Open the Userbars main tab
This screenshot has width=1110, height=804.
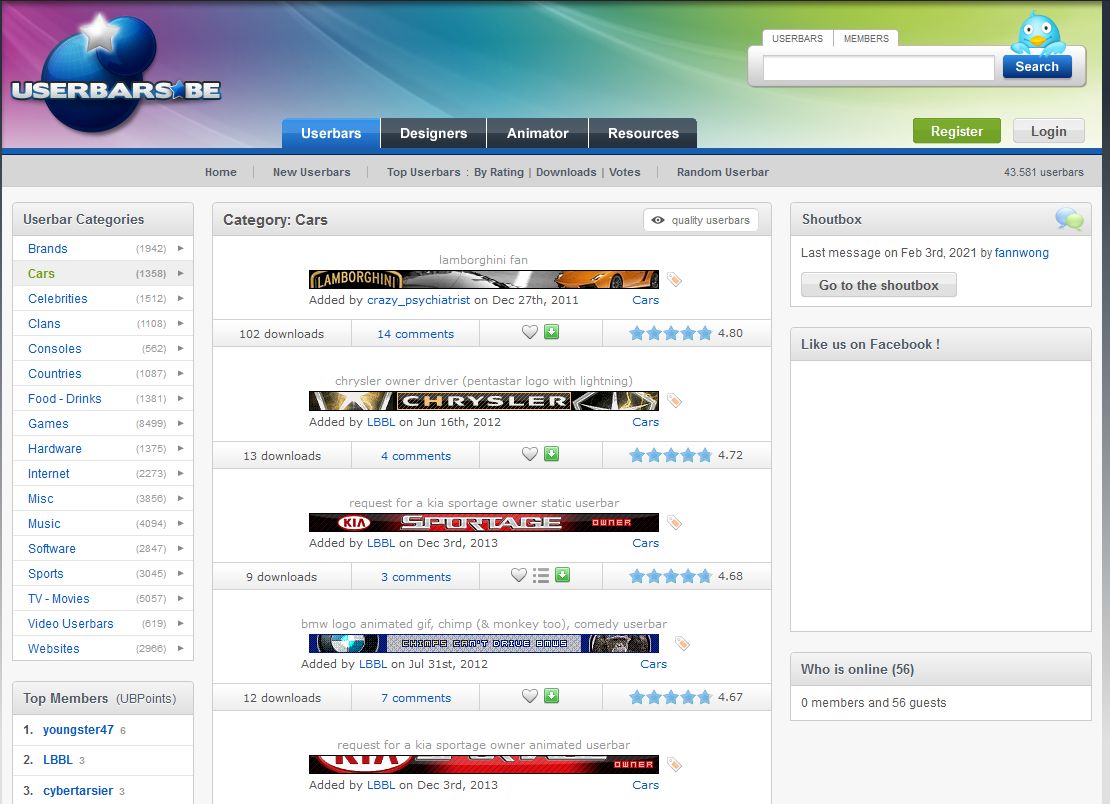331,133
